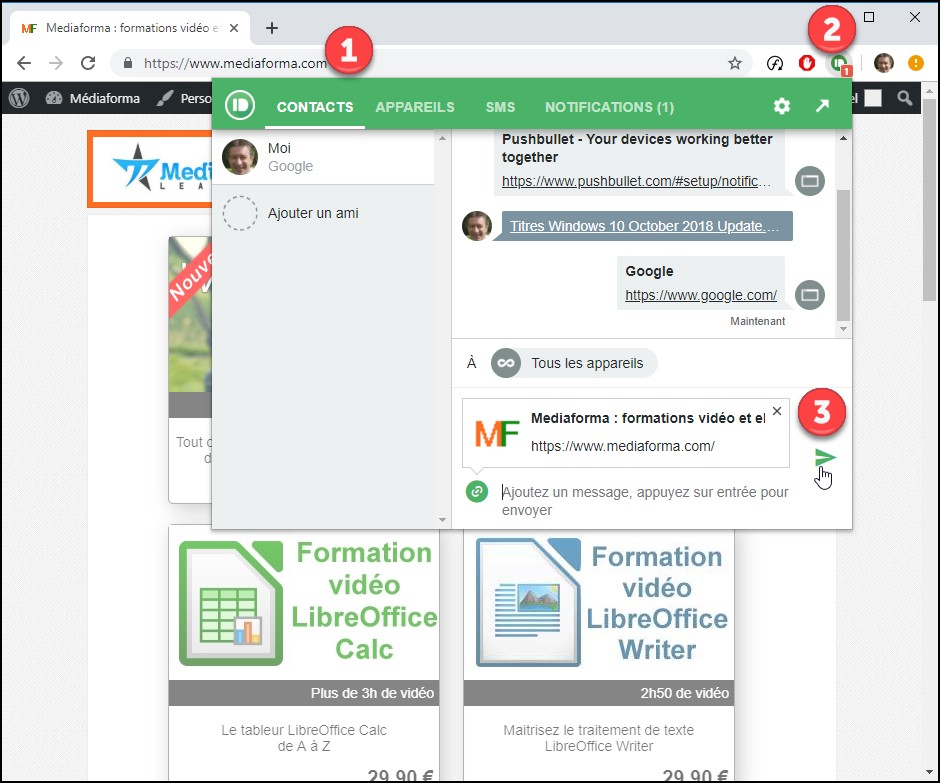Send the push with the green arrow
The height and width of the screenshot is (783, 940).
pos(825,458)
